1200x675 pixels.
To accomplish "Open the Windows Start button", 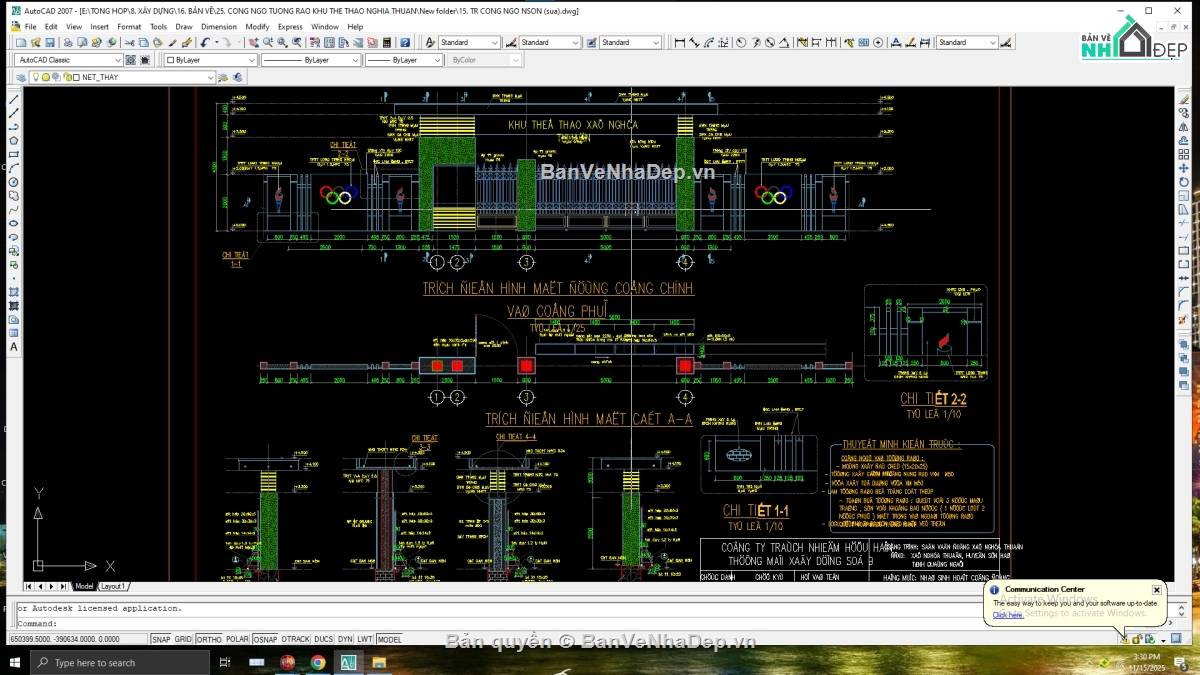I will click(15, 662).
